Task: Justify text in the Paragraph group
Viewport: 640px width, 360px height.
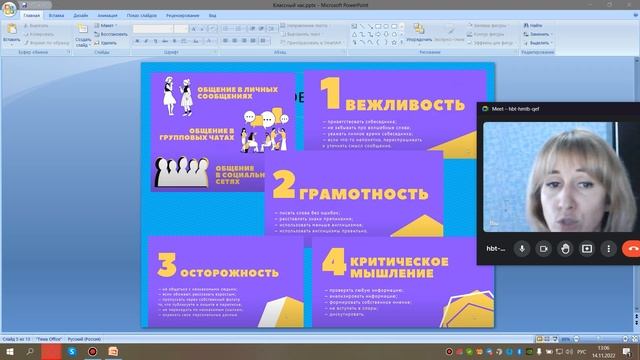Action: coord(253,41)
